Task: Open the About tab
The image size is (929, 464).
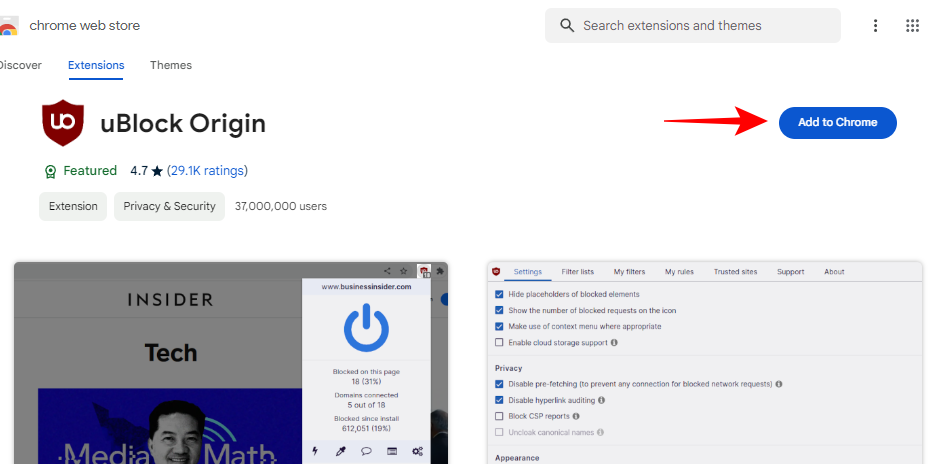Action: (834, 271)
